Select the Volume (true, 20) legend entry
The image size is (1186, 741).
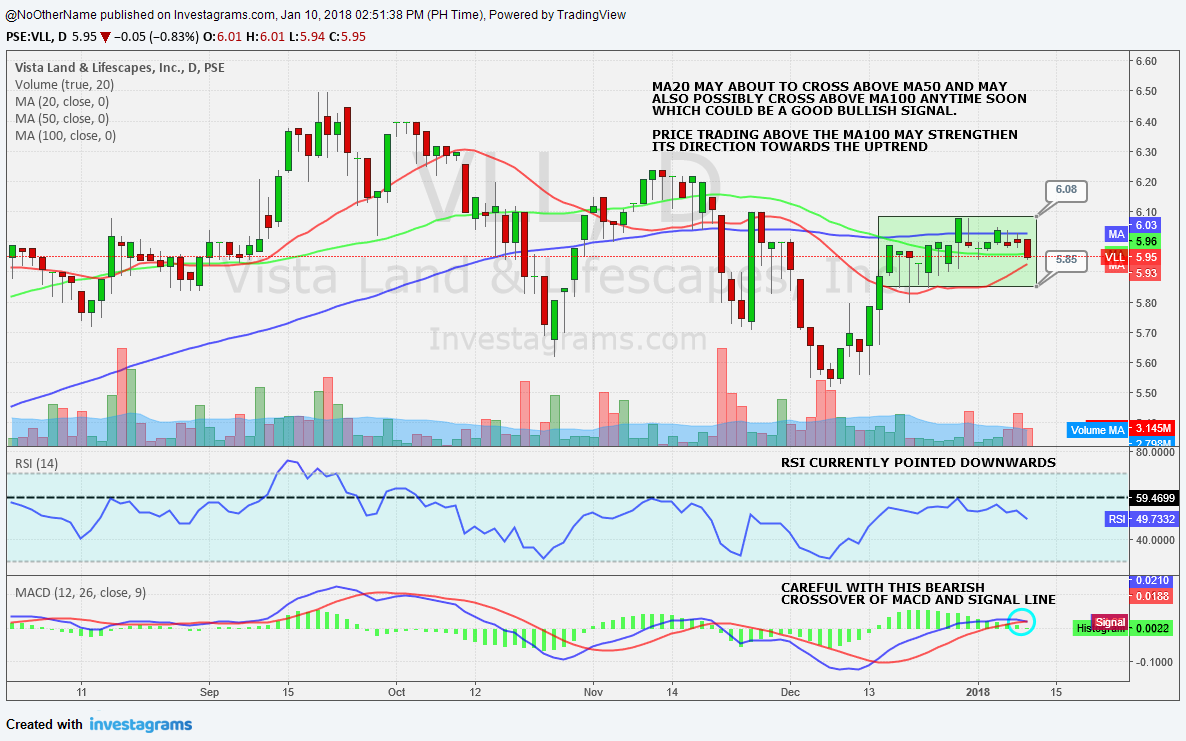coord(64,85)
